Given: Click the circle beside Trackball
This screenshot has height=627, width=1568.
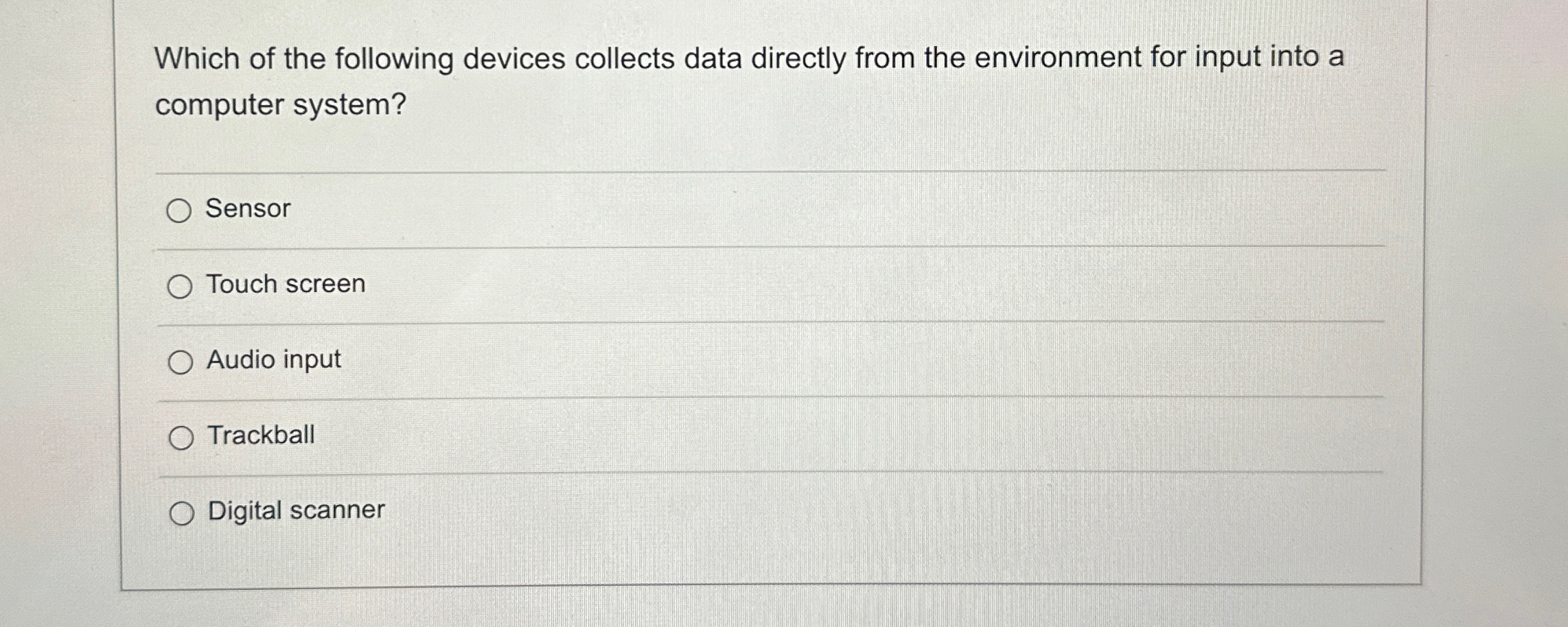Looking at the screenshot, I should coord(181,437).
